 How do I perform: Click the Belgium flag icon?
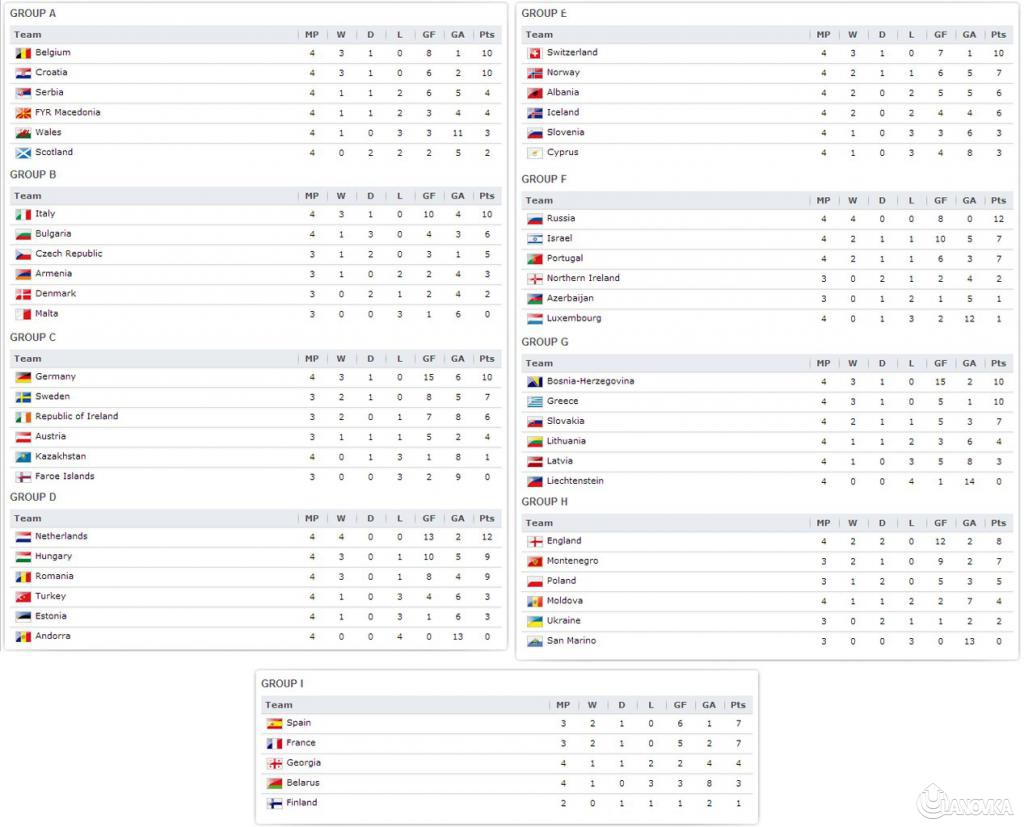[23, 53]
